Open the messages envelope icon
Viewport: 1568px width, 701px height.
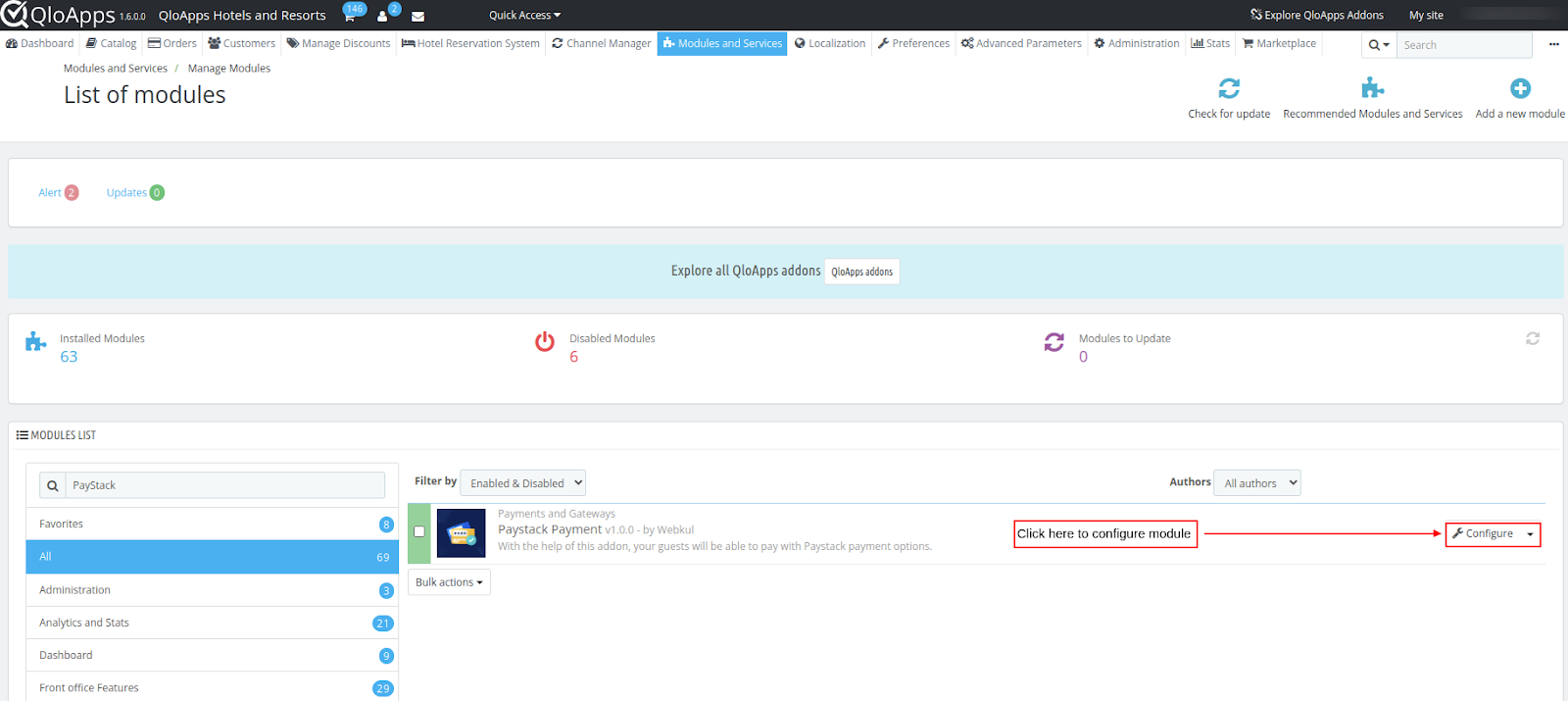[417, 16]
